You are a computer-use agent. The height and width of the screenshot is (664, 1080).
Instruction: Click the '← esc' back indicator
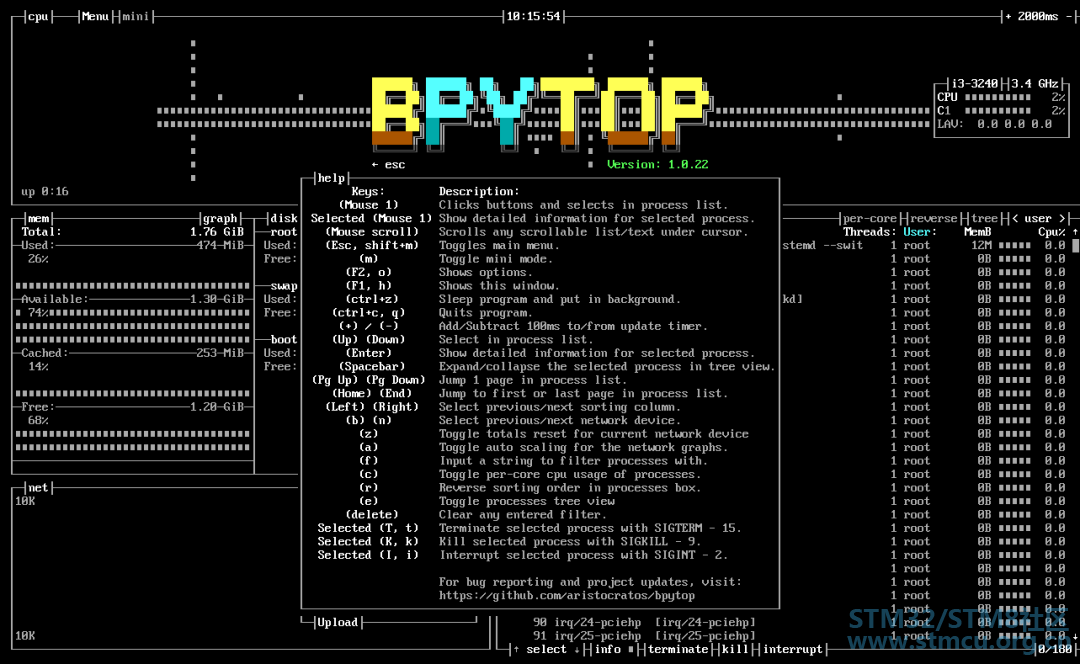[x=388, y=164]
